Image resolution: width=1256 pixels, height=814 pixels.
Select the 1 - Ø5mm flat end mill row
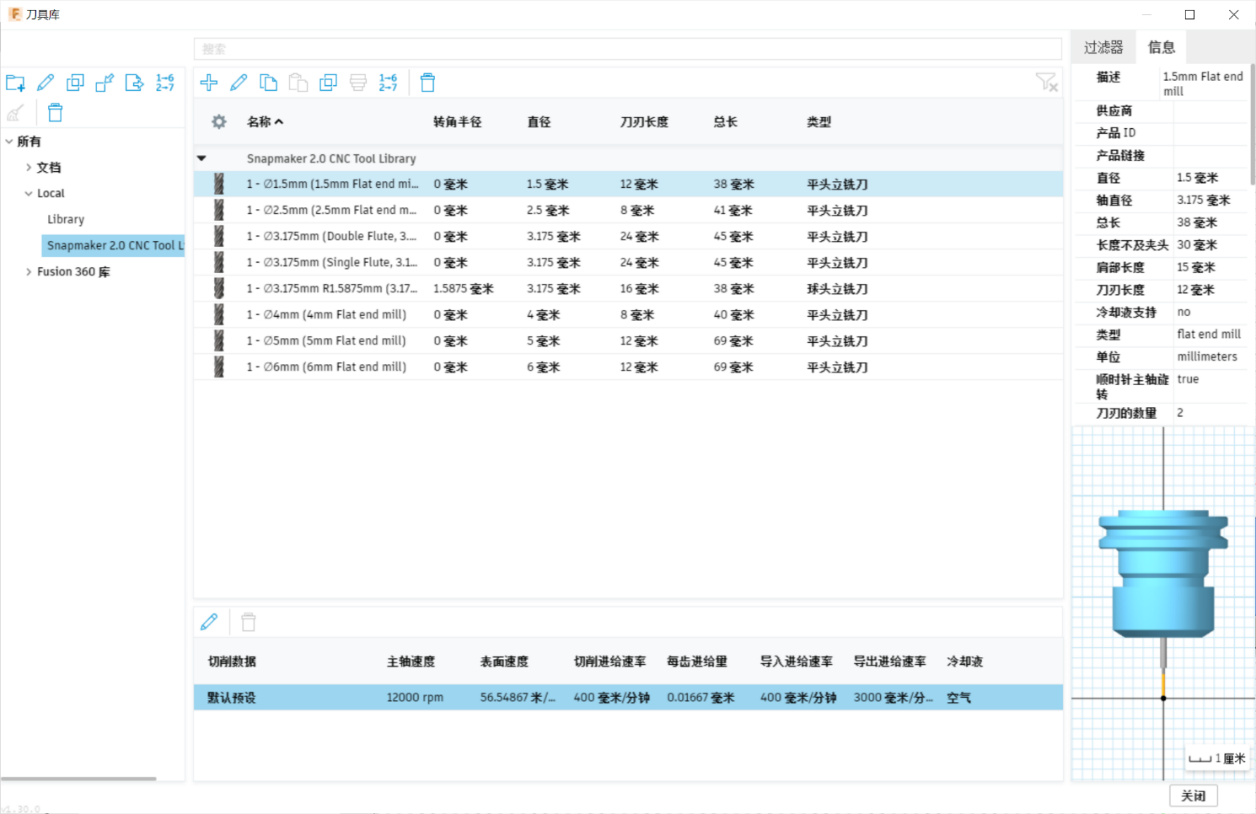(628, 340)
